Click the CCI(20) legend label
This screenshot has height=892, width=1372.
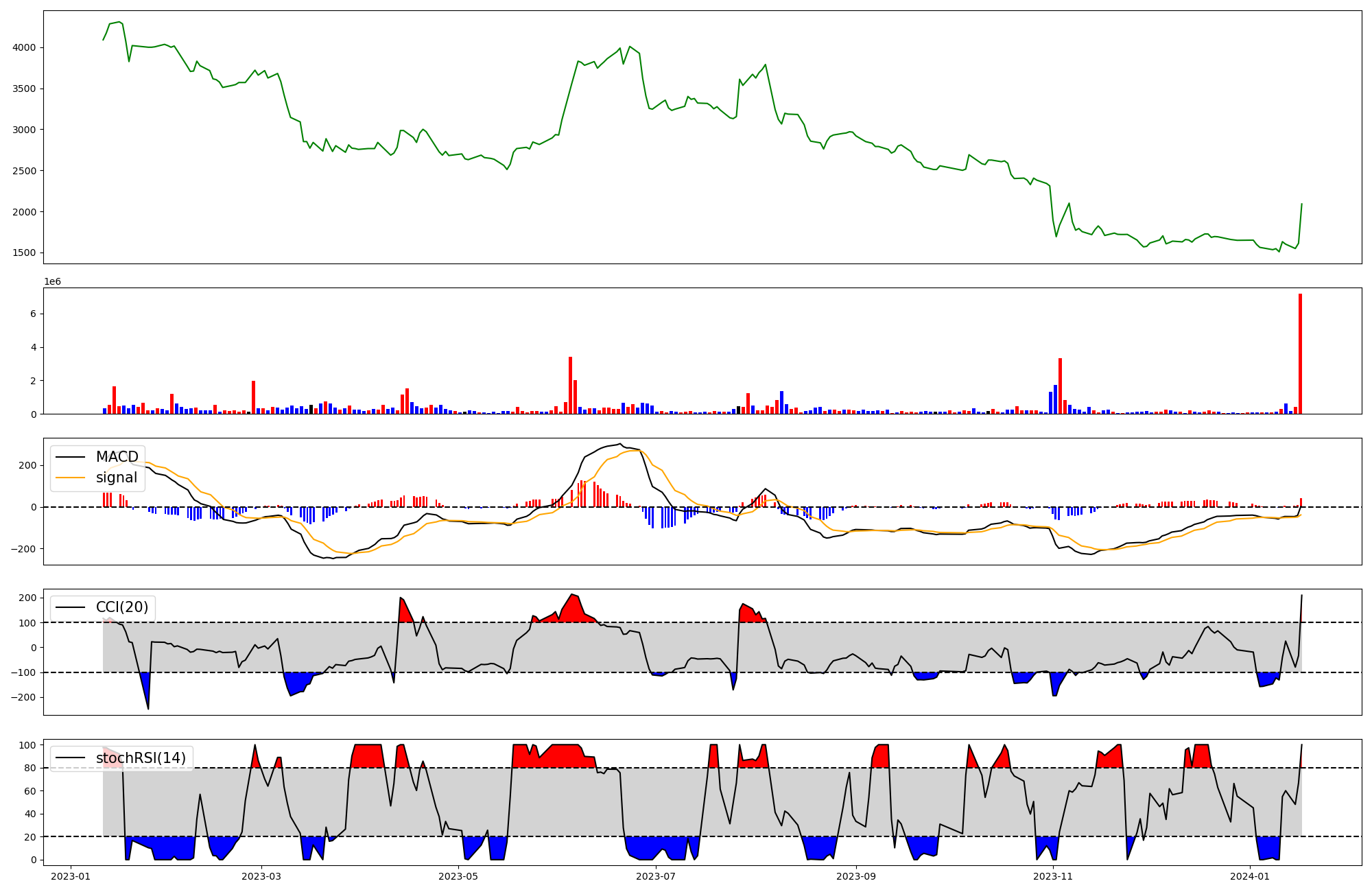point(122,607)
